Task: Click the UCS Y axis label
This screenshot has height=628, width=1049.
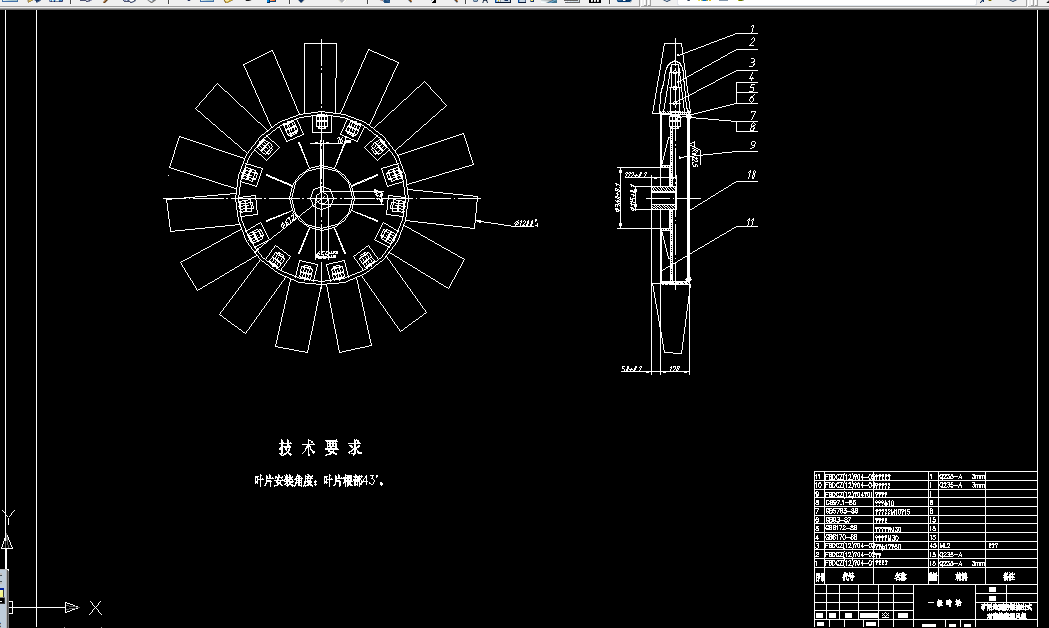Action: [8, 517]
